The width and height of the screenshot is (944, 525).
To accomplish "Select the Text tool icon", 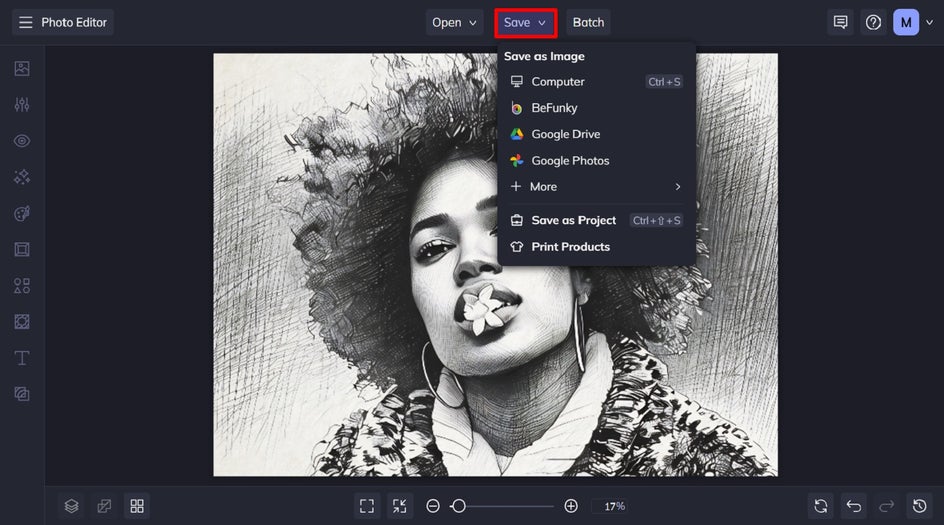I will (x=22, y=358).
